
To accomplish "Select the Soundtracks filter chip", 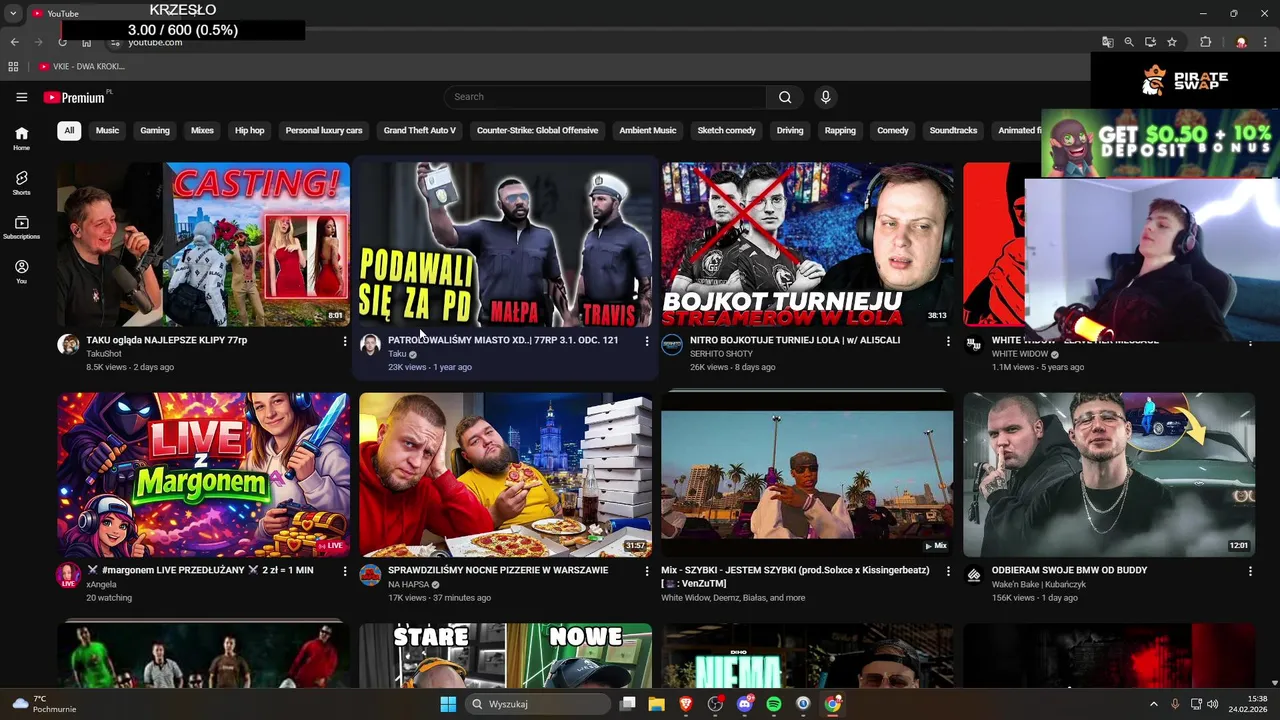I will click(x=953, y=130).
